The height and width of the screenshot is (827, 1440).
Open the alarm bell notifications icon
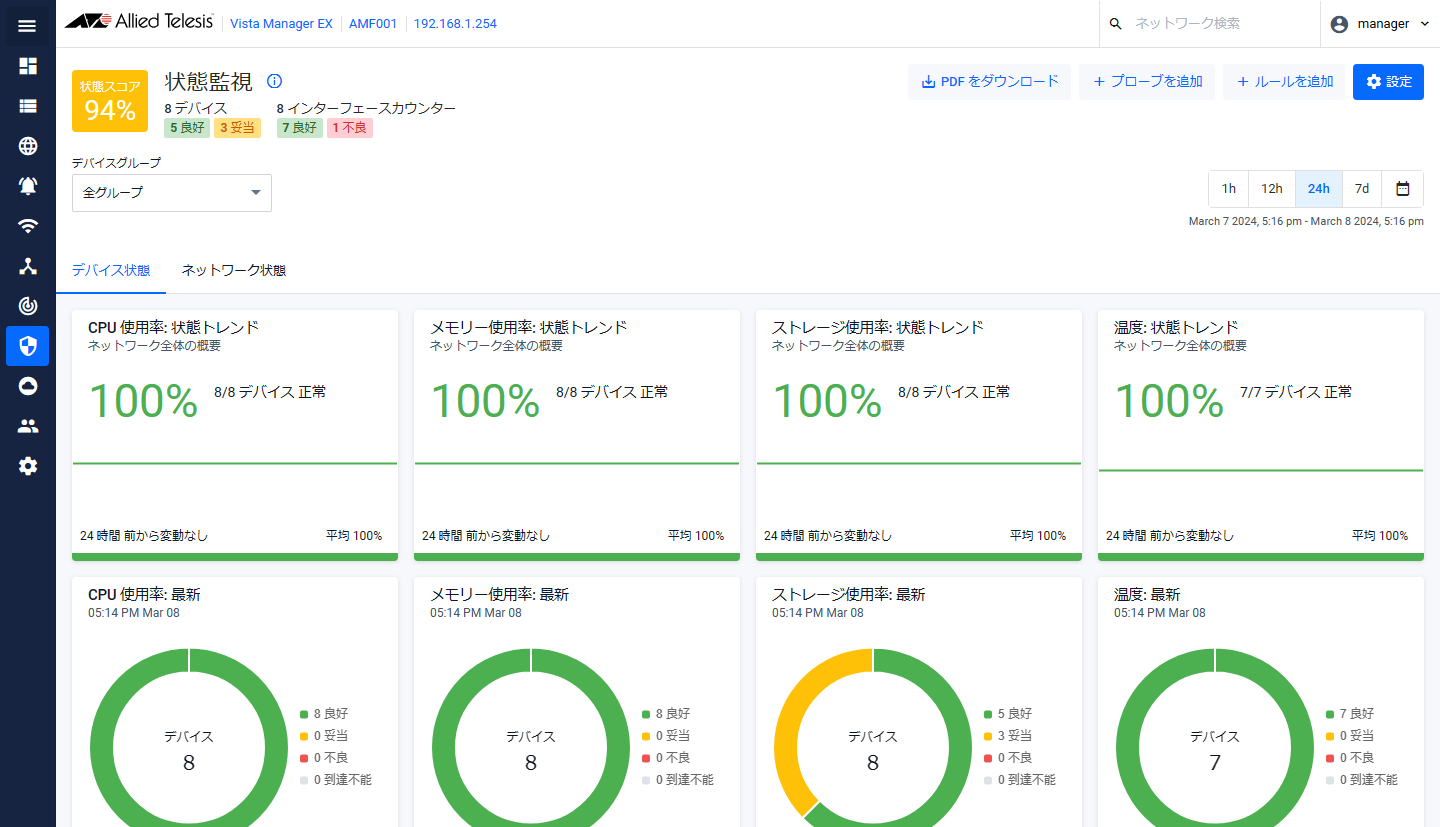point(28,186)
